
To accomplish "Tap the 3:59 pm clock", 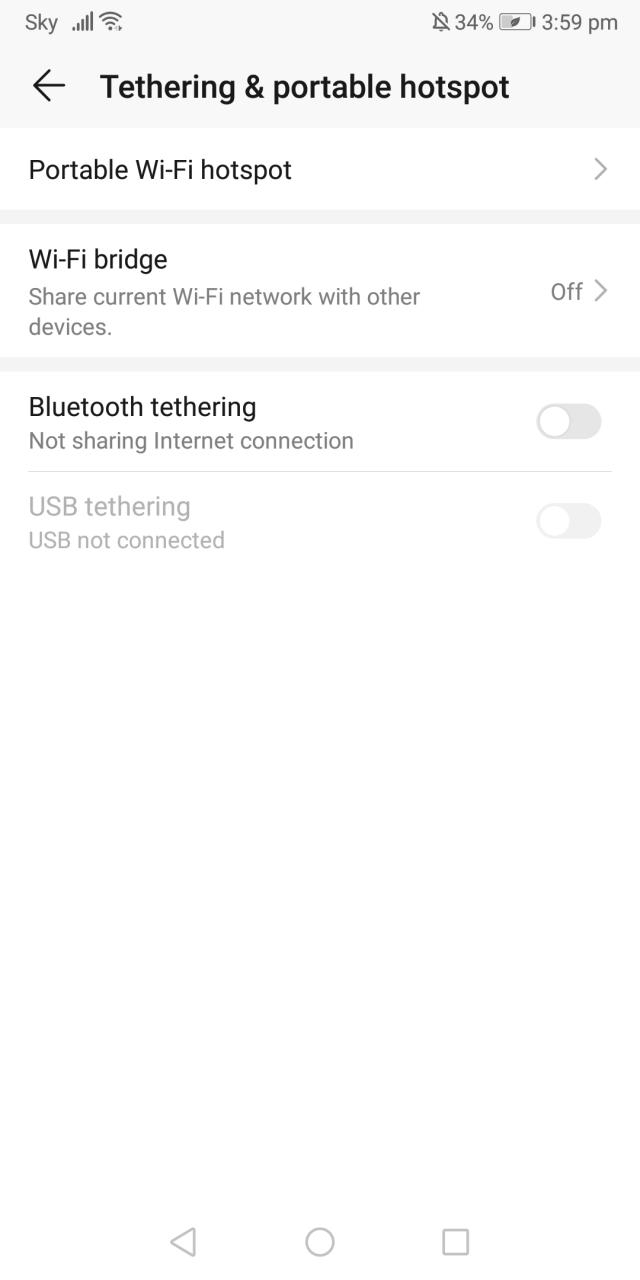I will pyautogui.click(x=579, y=22).
